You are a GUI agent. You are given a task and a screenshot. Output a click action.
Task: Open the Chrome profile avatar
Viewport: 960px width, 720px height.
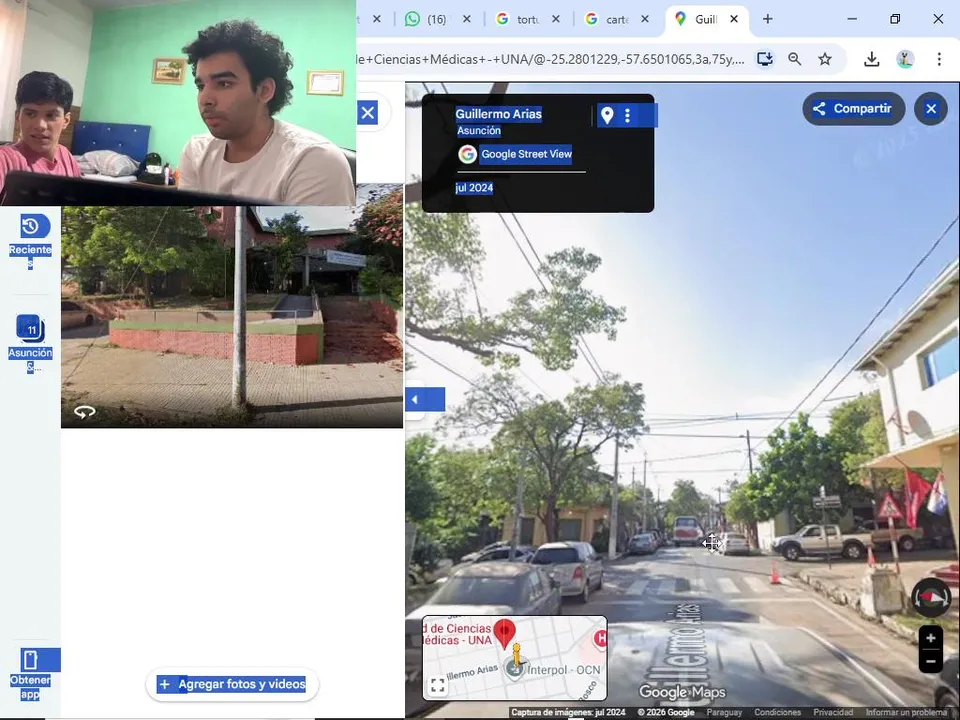(905, 59)
